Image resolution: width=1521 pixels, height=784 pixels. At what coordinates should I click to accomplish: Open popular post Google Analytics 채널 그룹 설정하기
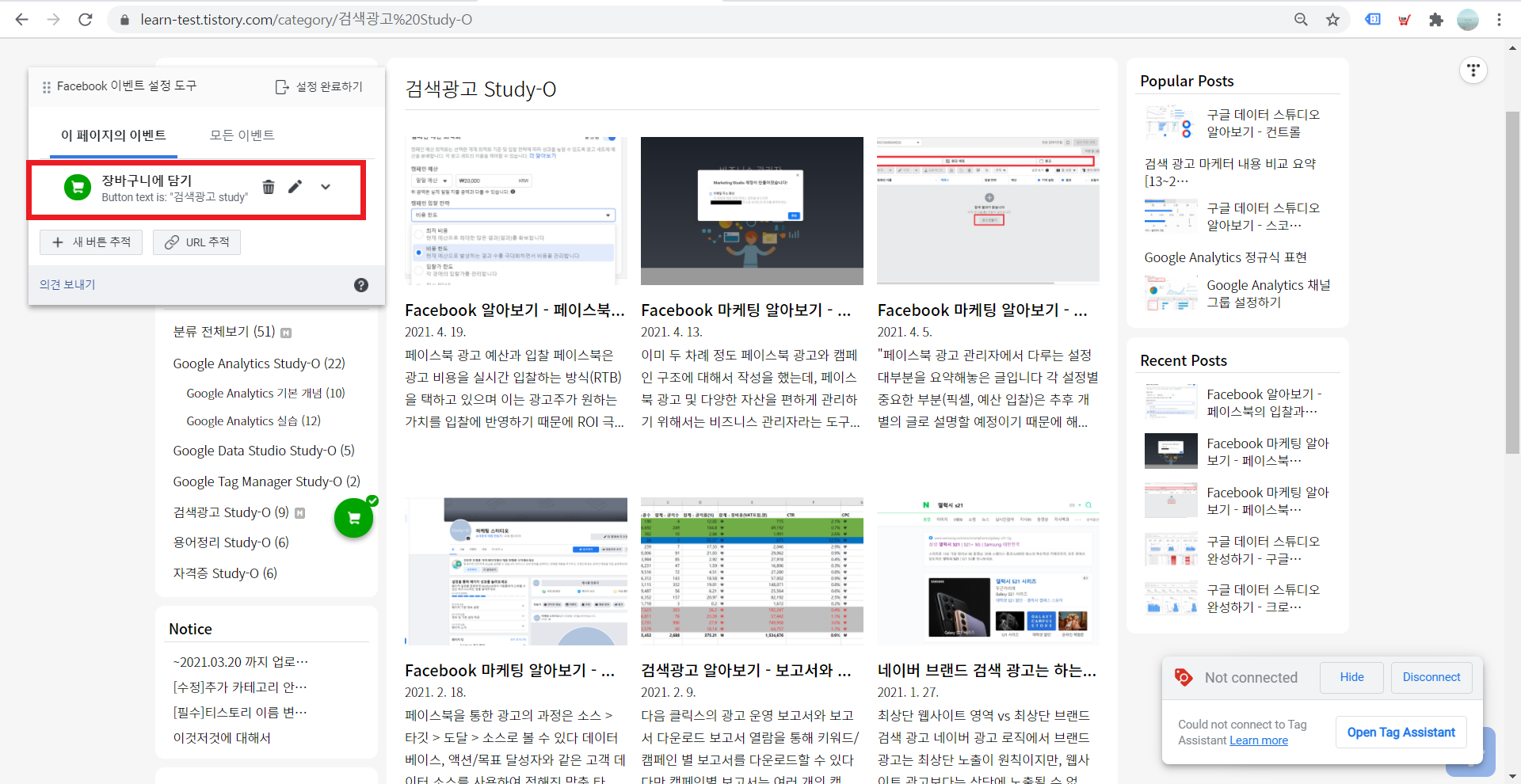(x=1268, y=294)
